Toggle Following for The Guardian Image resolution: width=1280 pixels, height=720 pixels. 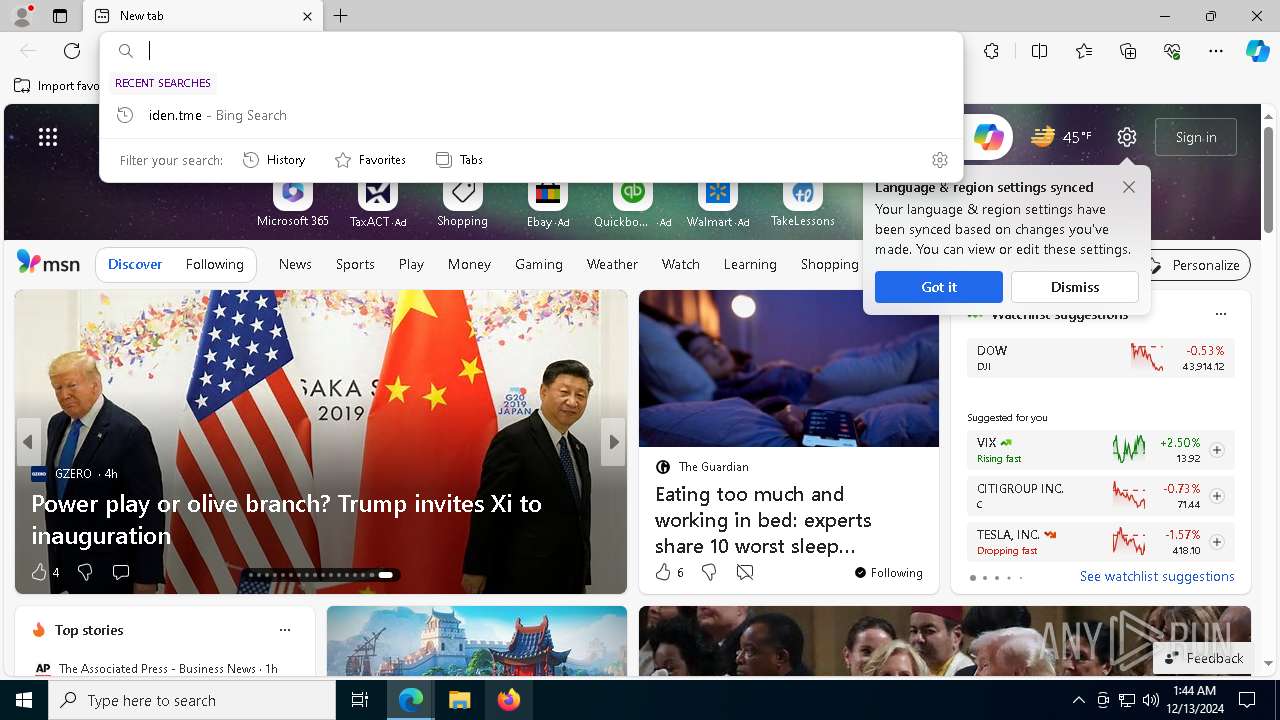click(888, 573)
